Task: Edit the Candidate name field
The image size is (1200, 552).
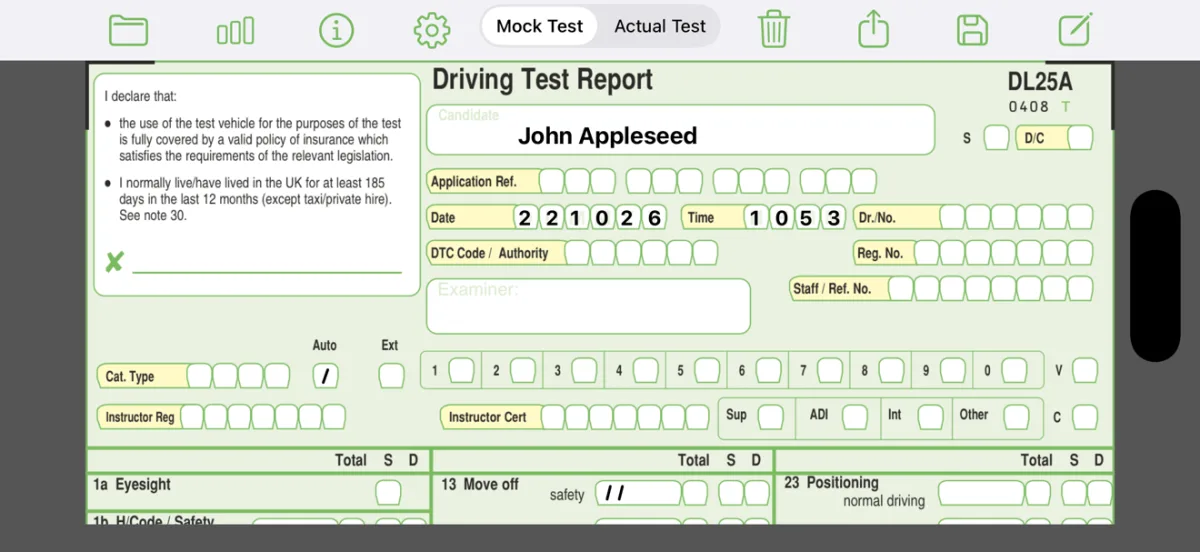Action: 681,130
